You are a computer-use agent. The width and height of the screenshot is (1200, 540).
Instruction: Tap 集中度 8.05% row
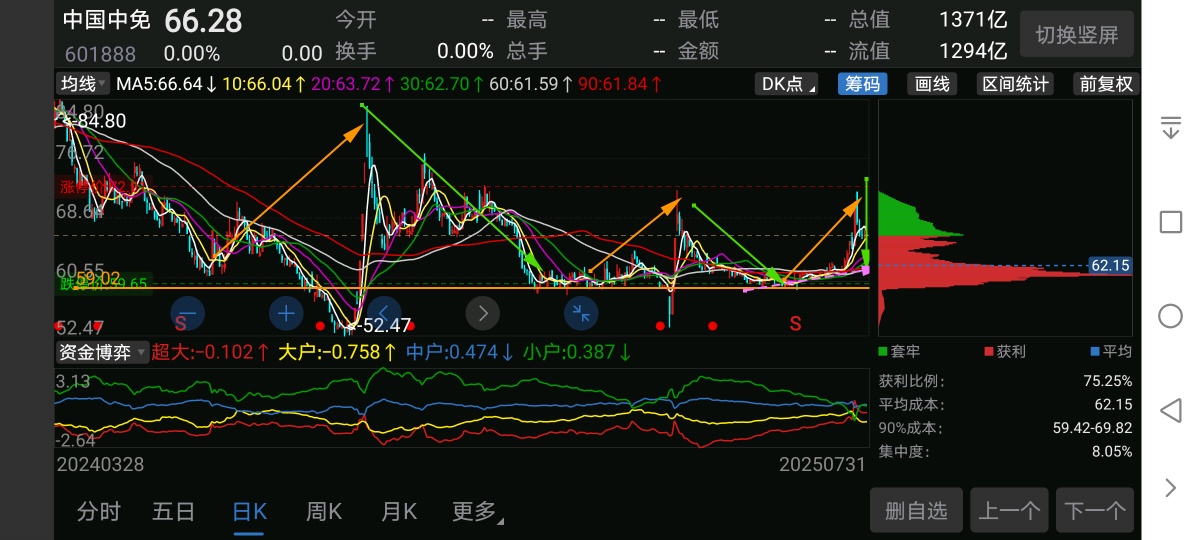point(1005,452)
